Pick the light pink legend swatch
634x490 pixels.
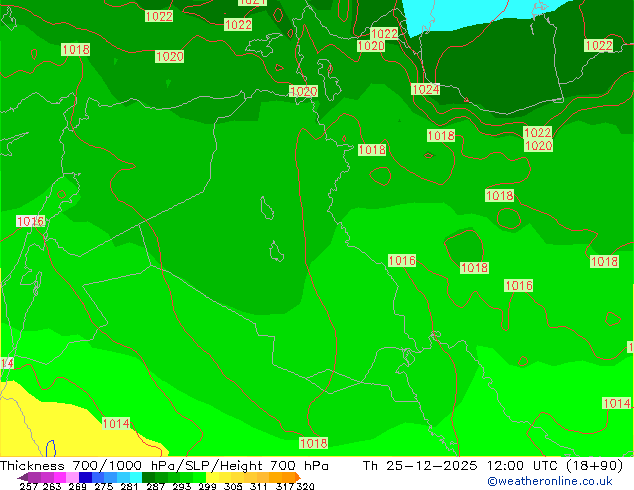click(72, 477)
